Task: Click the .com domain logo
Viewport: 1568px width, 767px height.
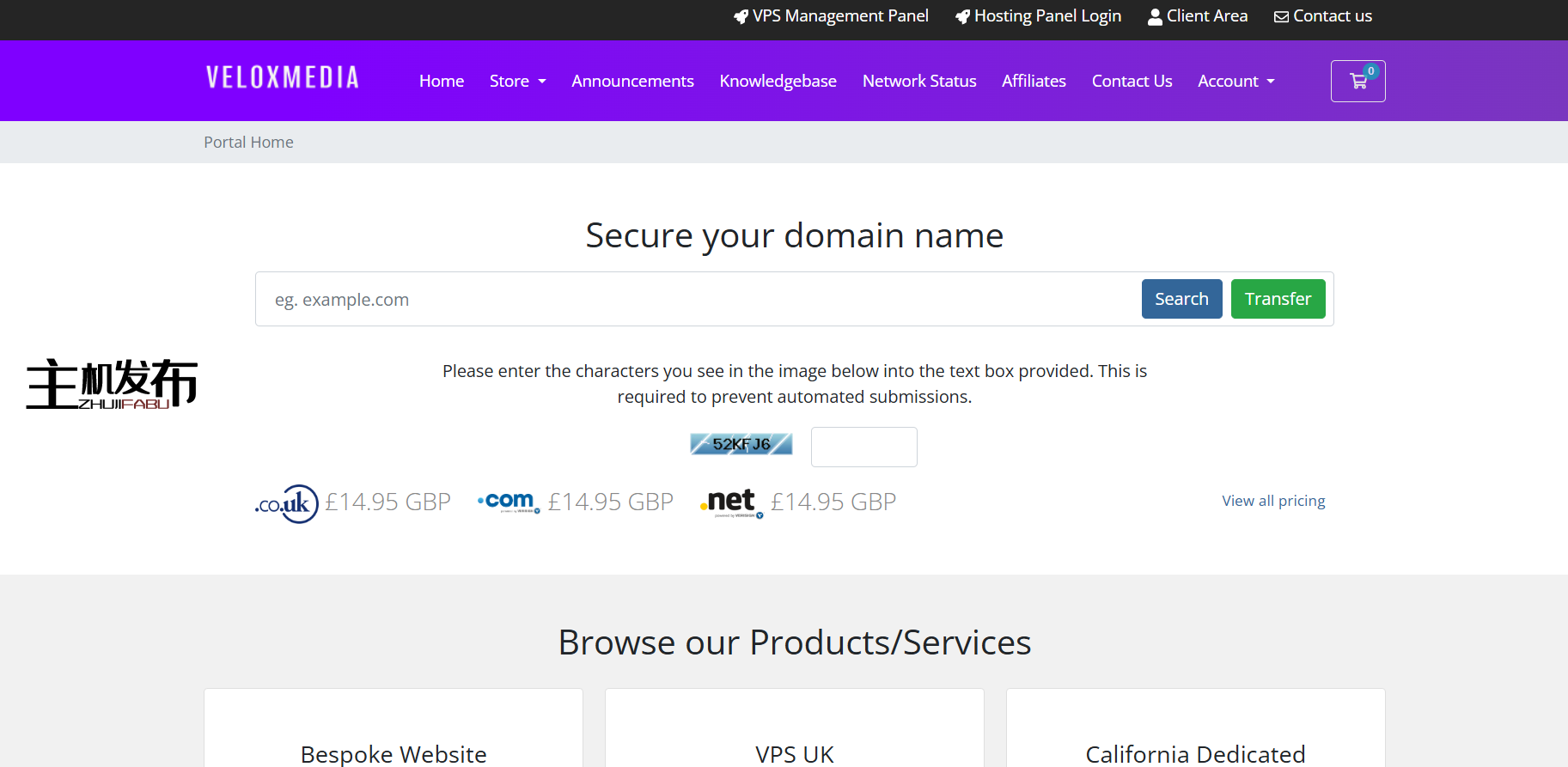Action: (x=509, y=502)
